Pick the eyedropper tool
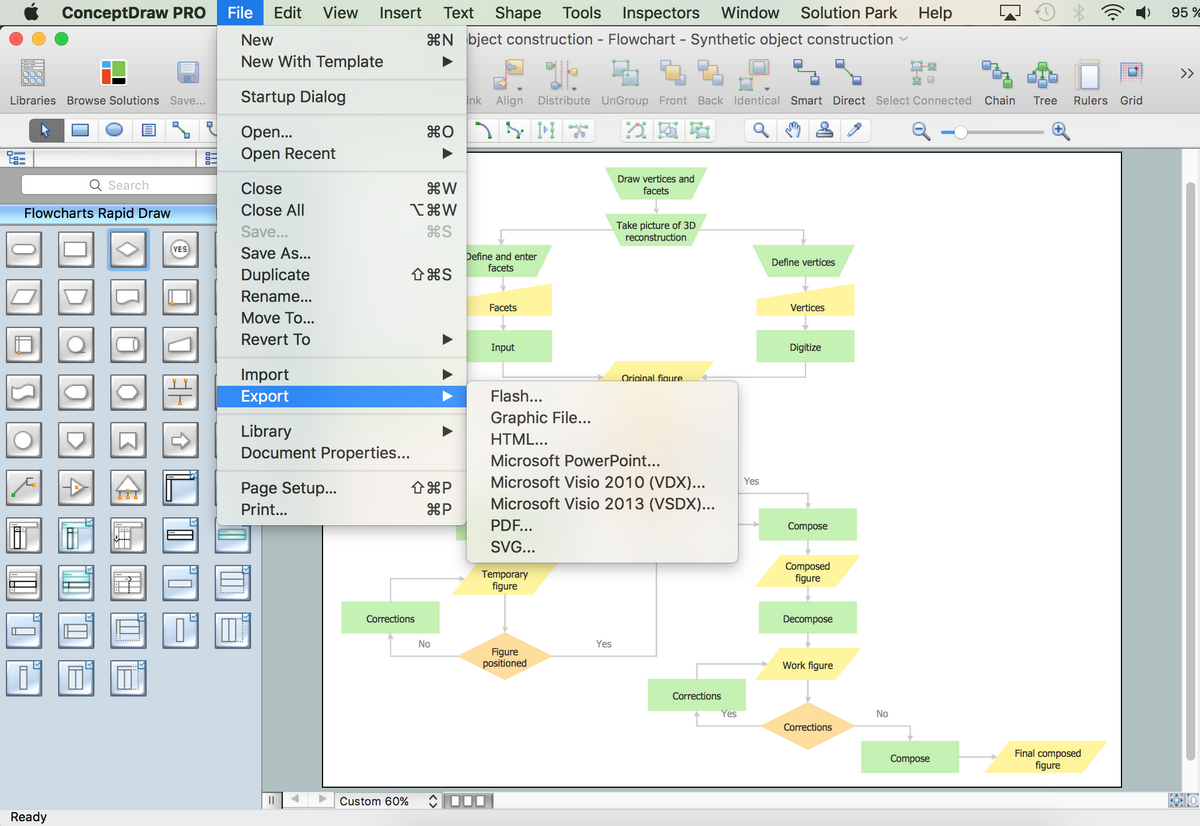This screenshot has width=1200, height=826. (x=854, y=131)
